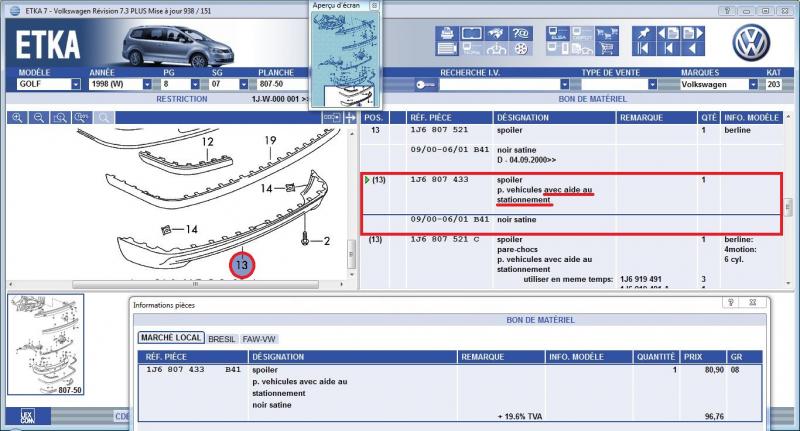Open the ANNÉE dropdown showing 1998 (W)
This screenshot has width=800, height=431.
[147, 84]
